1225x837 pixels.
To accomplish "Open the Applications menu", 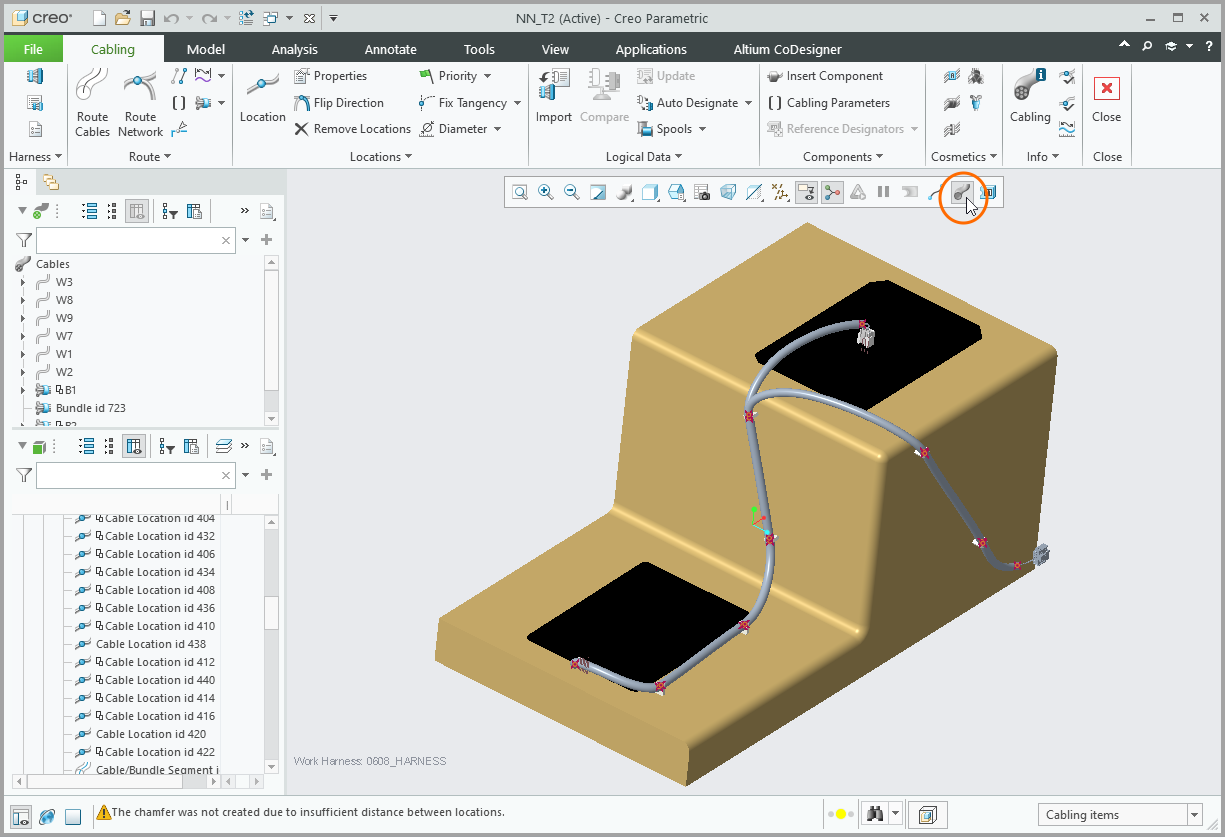I will (651, 48).
